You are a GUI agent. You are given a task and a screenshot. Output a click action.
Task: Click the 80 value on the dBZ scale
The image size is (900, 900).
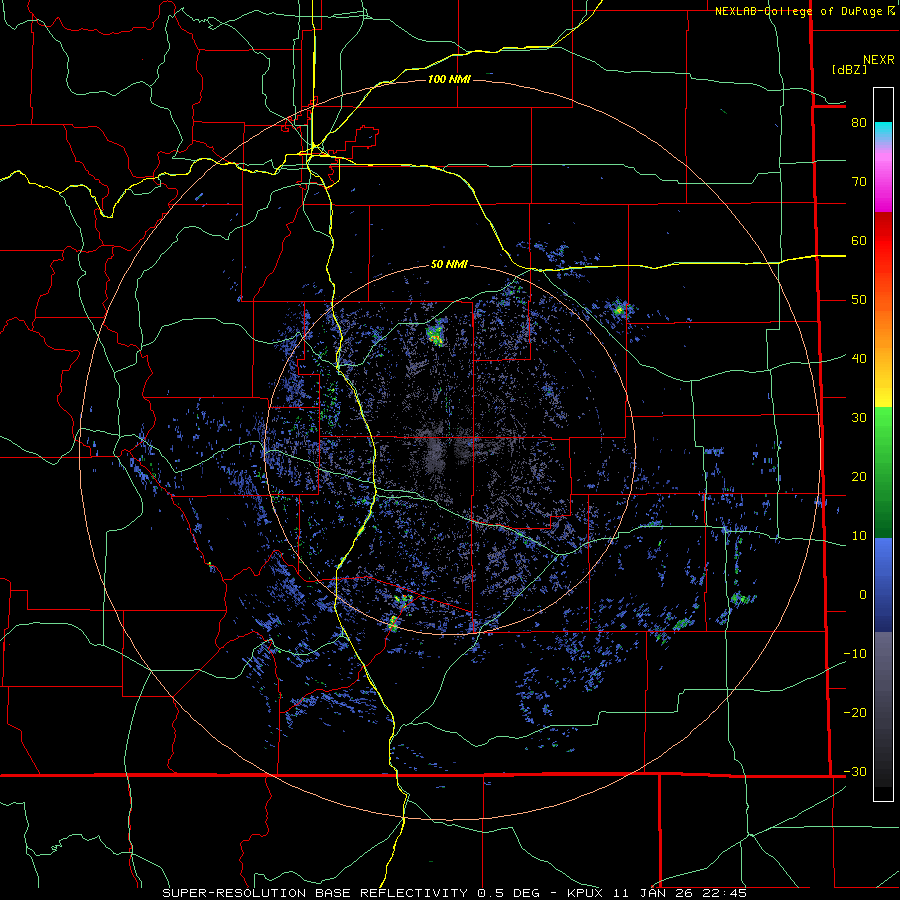tap(859, 122)
